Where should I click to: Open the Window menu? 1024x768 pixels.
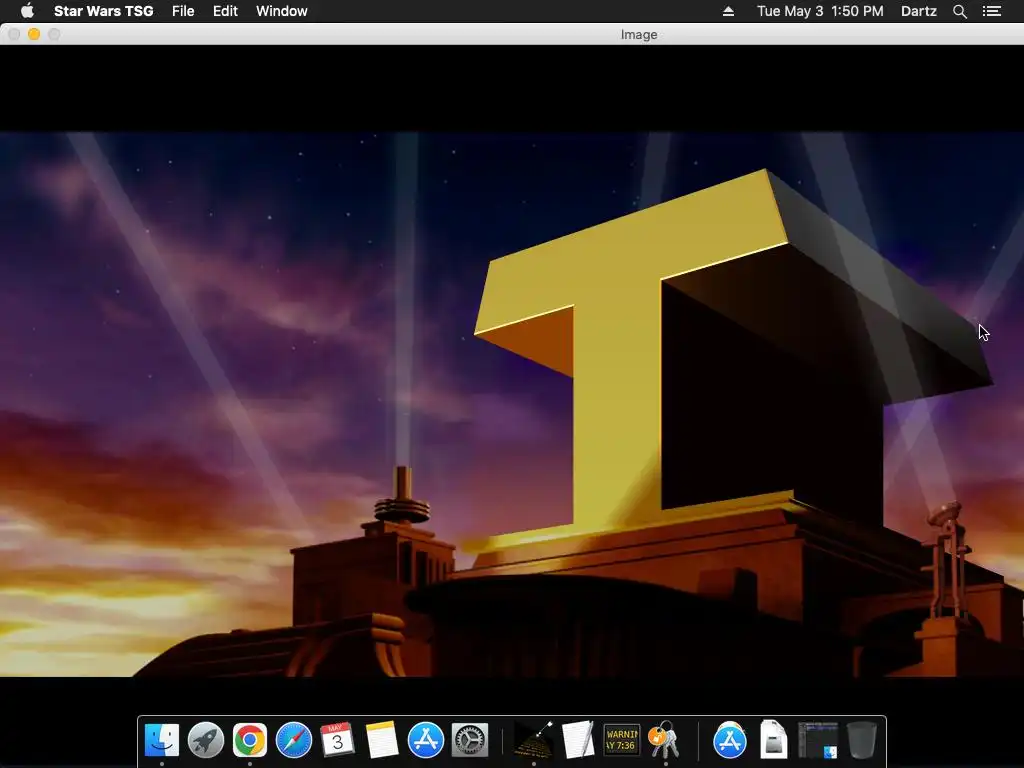[x=281, y=11]
